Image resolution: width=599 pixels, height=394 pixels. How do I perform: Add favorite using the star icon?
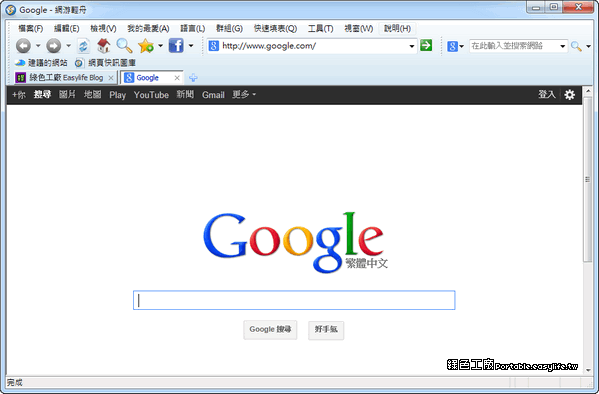point(146,46)
